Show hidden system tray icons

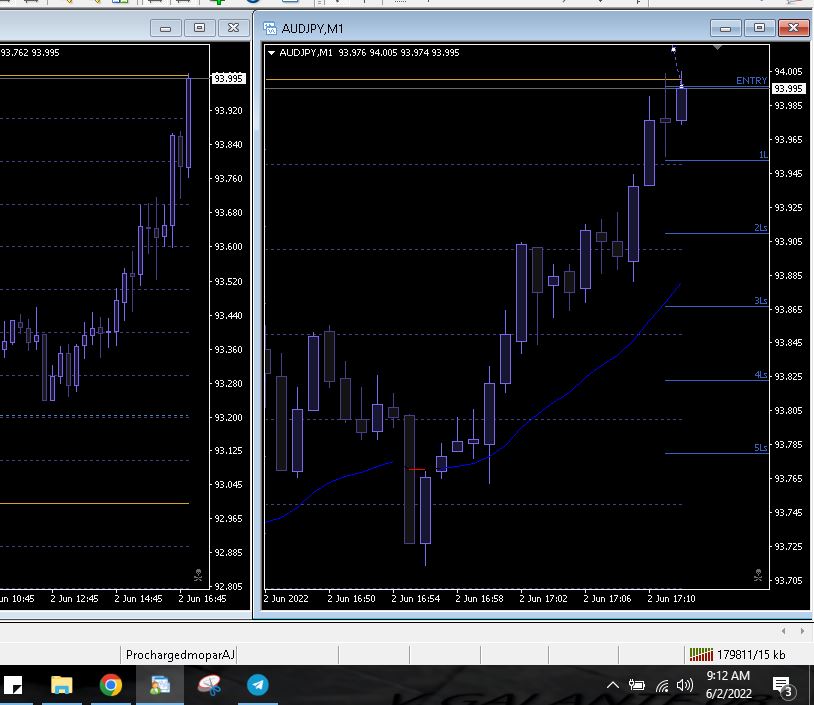[x=613, y=685]
